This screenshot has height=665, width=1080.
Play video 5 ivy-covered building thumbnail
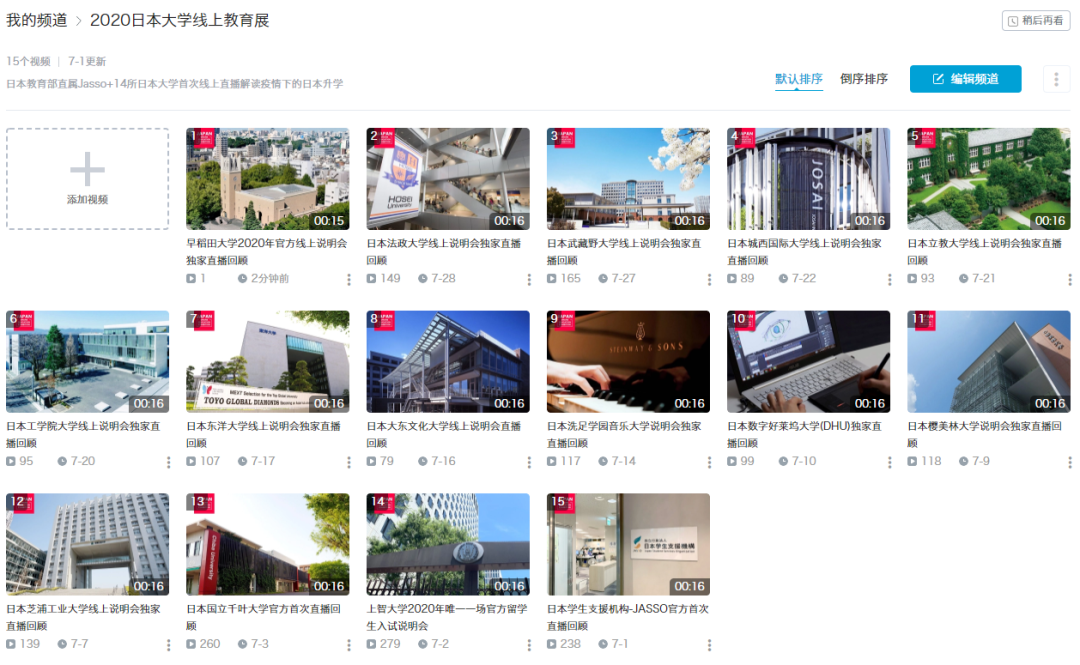(x=988, y=178)
